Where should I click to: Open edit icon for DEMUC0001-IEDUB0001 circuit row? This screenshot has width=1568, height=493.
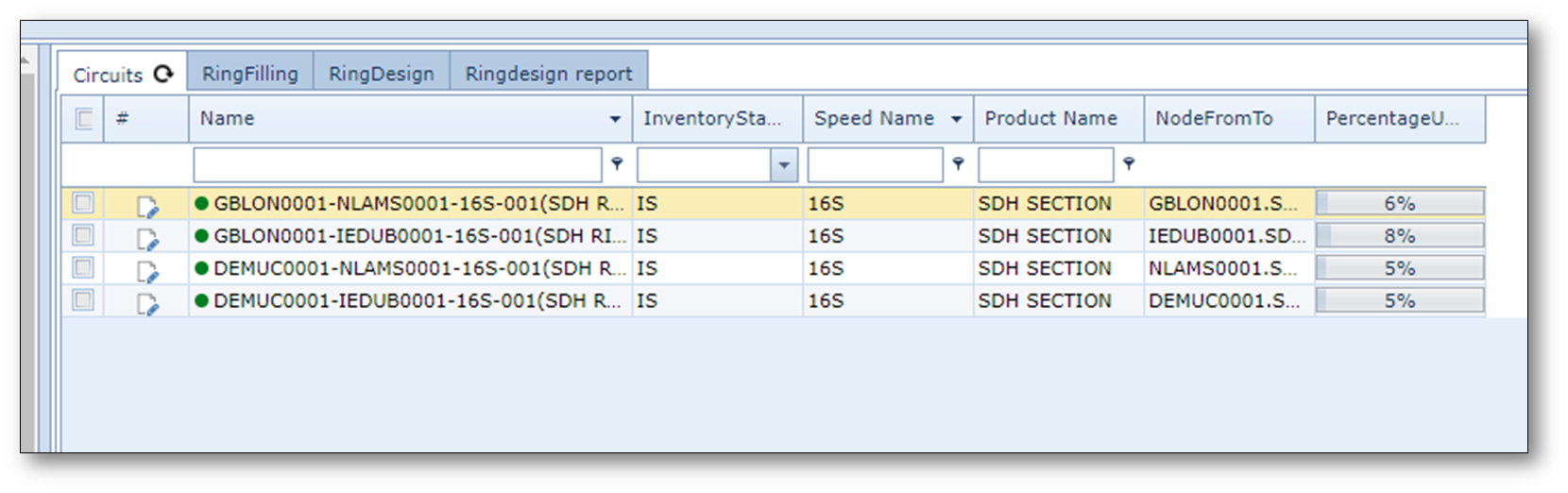(x=147, y=303)
